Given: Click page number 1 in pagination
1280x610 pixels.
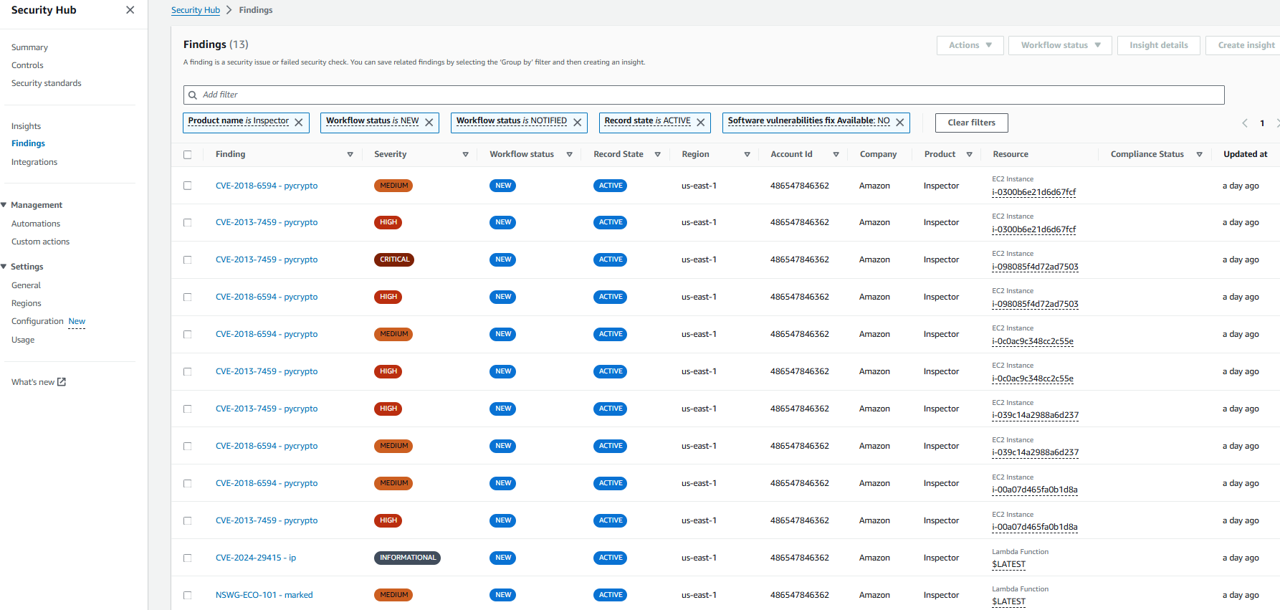Looking at the screenshot, I should pos(1262,123).
